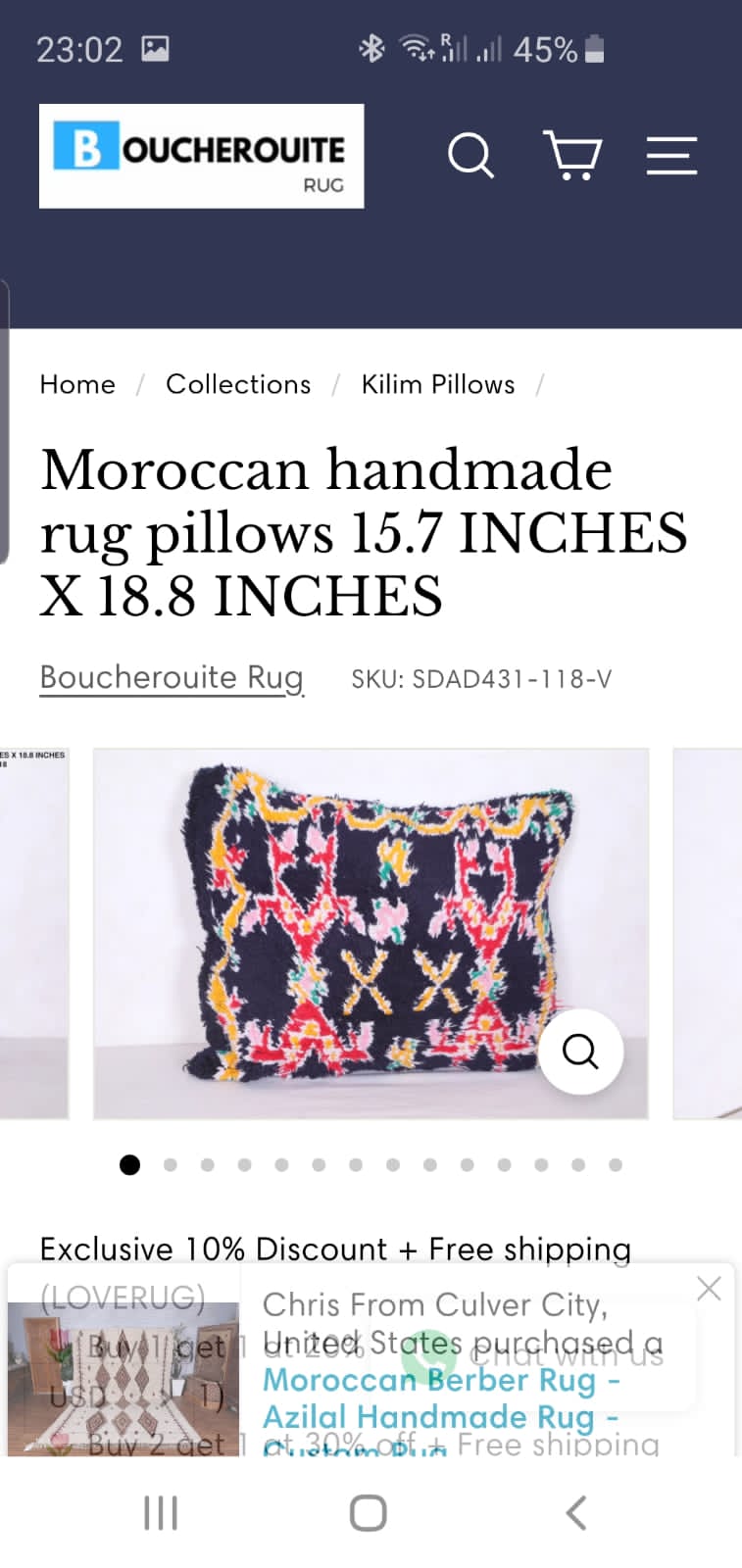Viewport: 742px width, 1568px height.
Task: Open the Boucherouite Rug vendor link
Action: point(172,678)
